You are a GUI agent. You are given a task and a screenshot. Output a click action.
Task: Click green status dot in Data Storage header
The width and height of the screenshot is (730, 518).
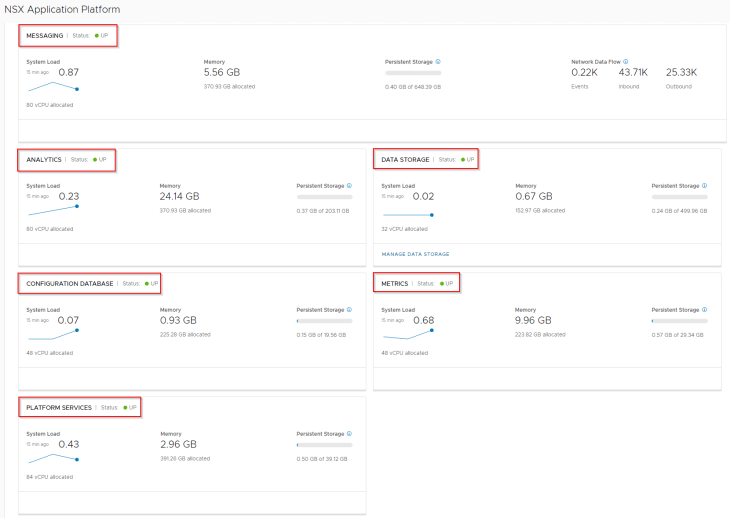pos(463,160)
